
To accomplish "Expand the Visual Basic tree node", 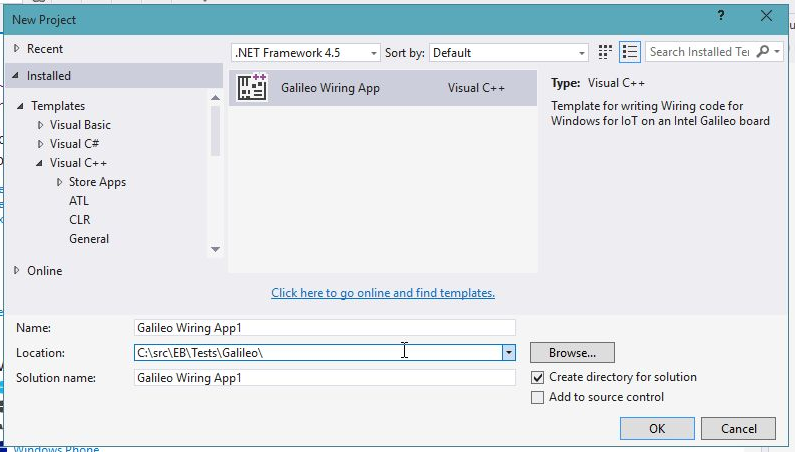I will click(41, 125).
